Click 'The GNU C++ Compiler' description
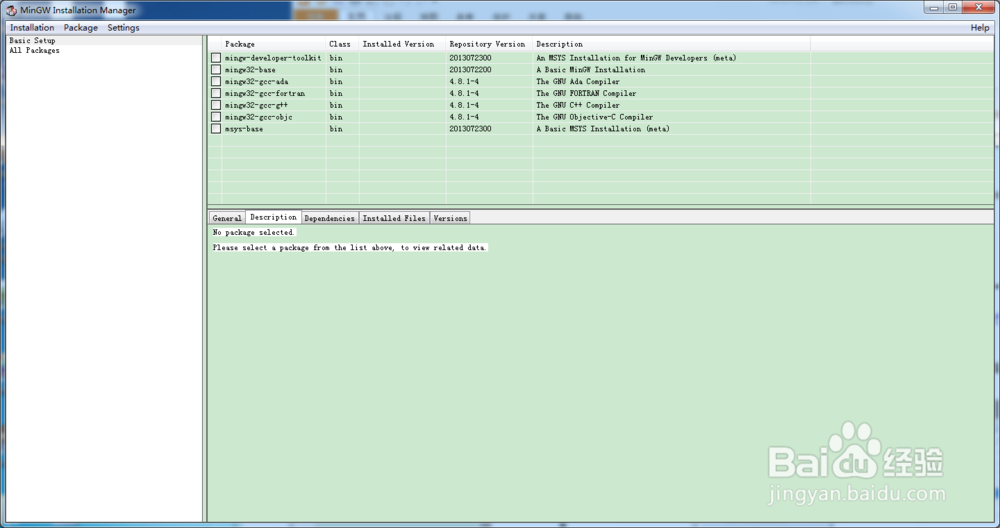Screen dimensions: 1000x528 [x=578, y=105]
